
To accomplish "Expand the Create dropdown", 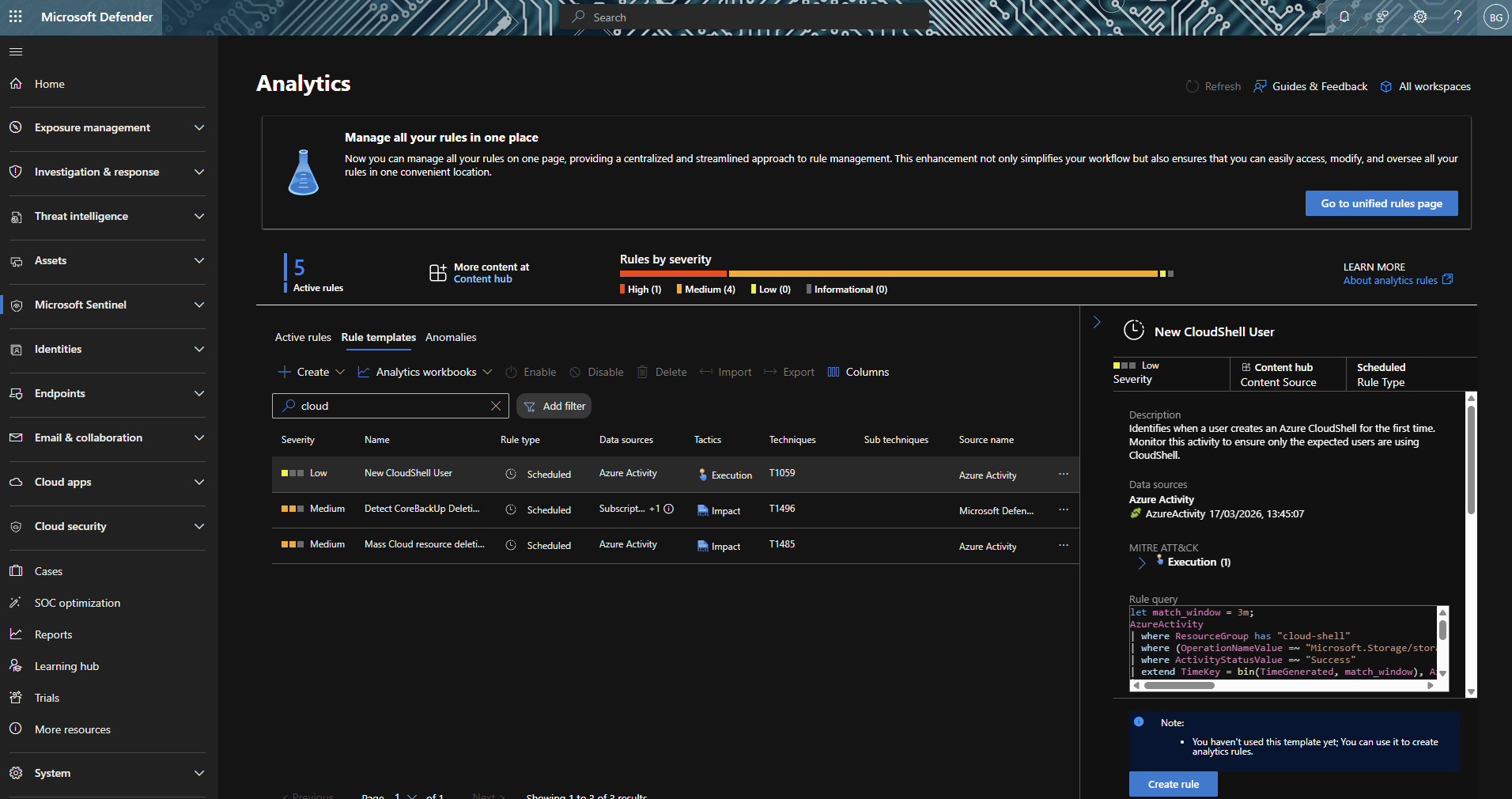I will point(312,372).
